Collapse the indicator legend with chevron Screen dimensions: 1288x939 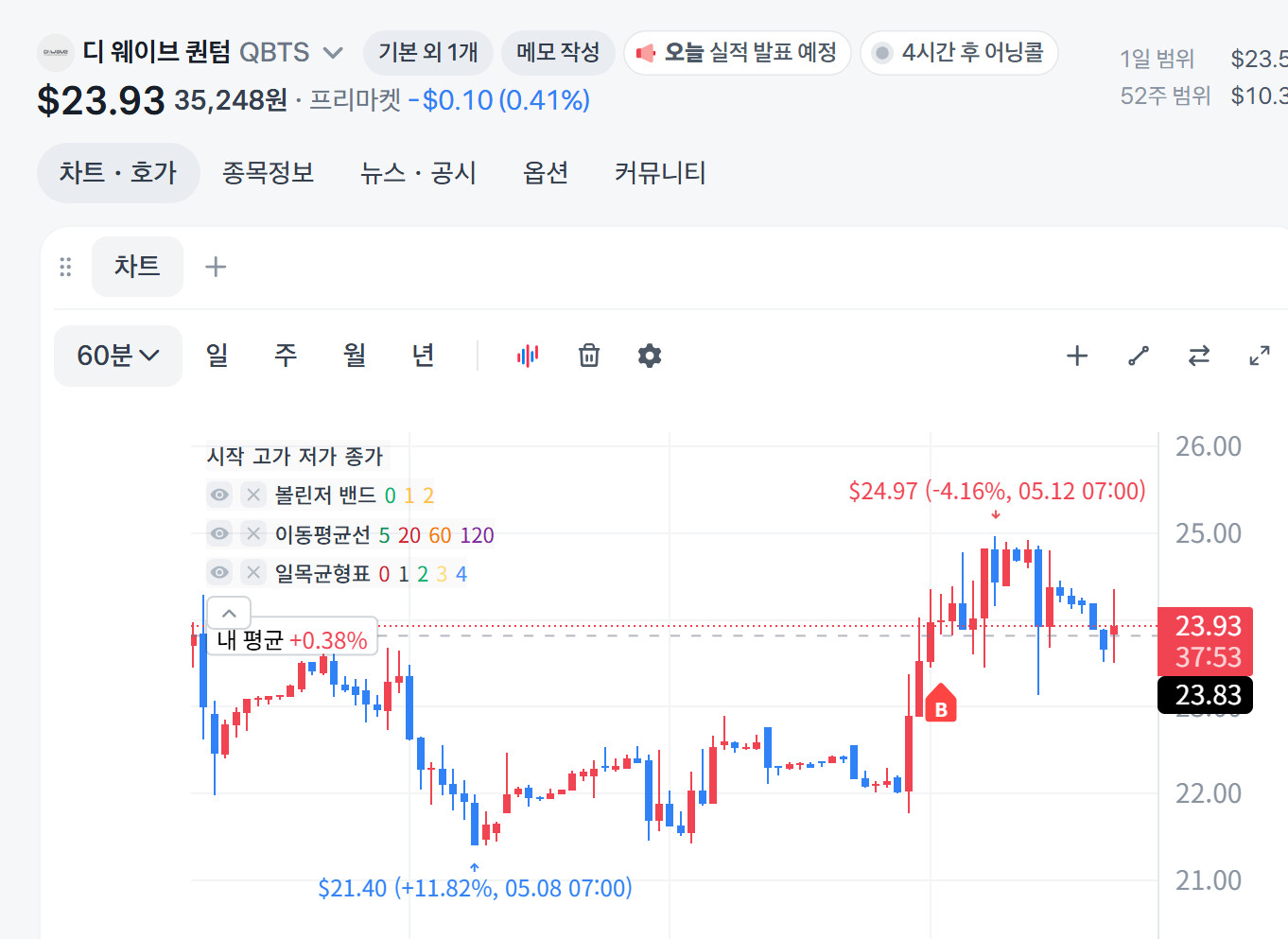(229, 613)
